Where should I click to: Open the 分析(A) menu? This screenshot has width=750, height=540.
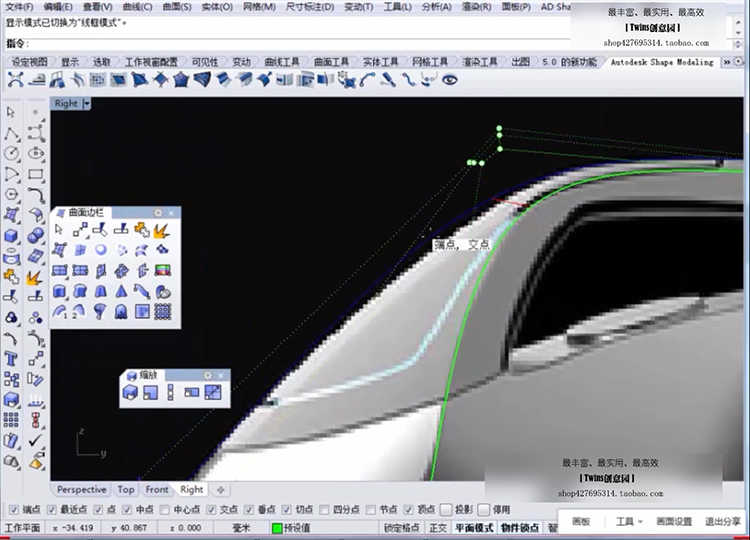pyautogui.click(x=437, y=7)
